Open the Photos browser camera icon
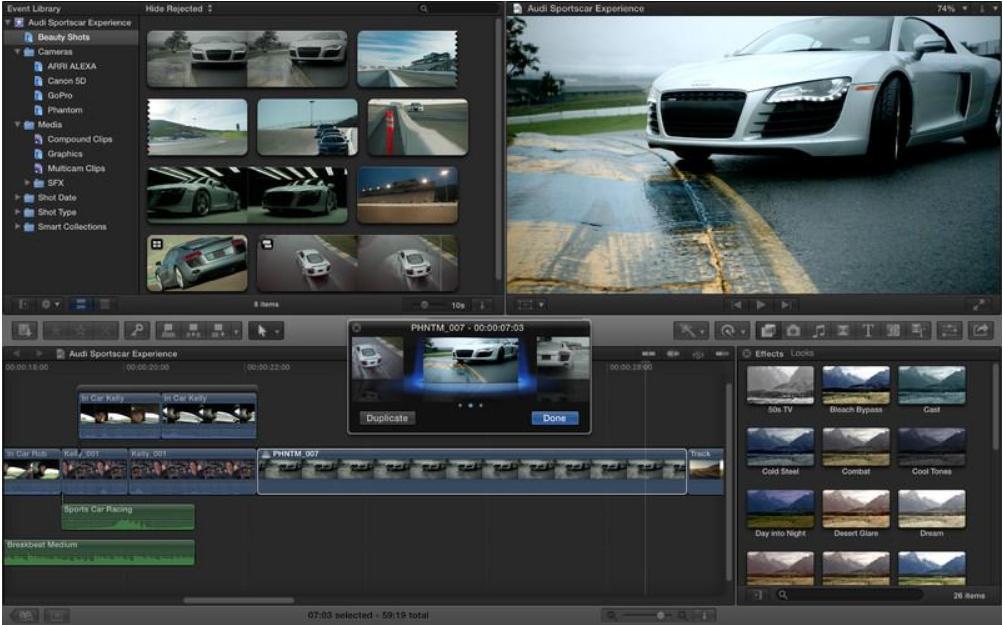The width and height of the screenshot is (1004, 625). pos(793,330)
